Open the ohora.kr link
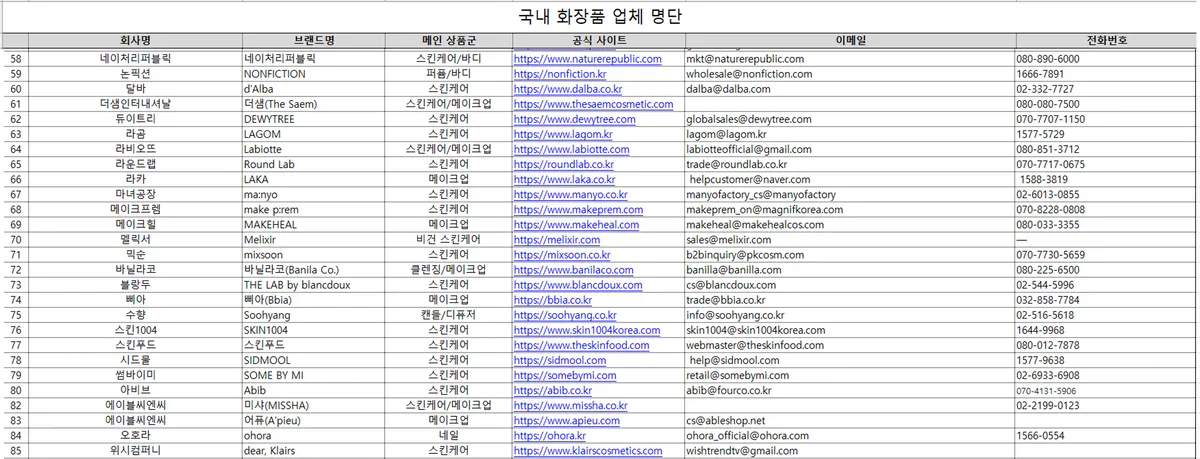 pos(552,436)
